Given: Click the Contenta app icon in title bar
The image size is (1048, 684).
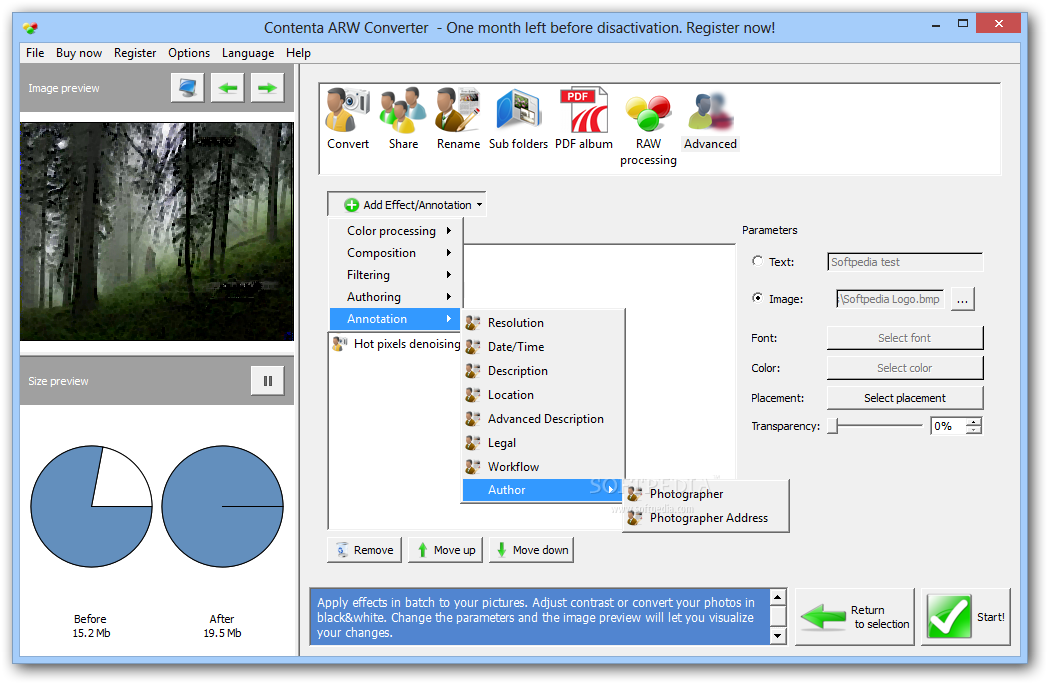Looking at the screenshot, I should 30,28.
